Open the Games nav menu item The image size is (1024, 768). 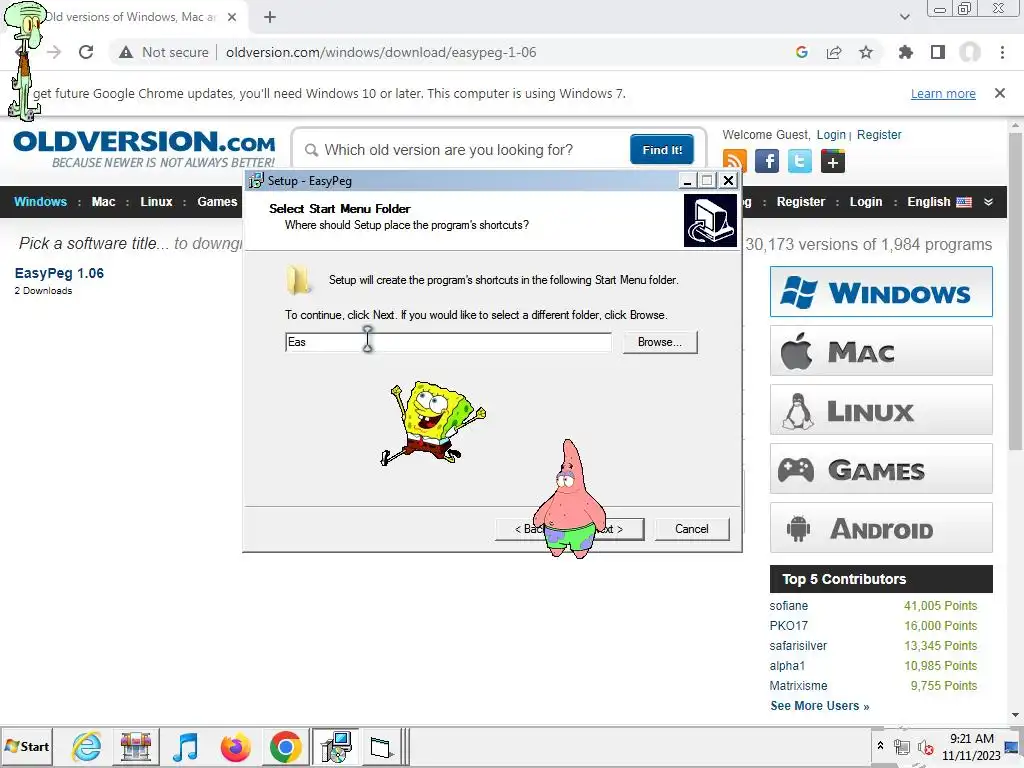pos(217,202)
